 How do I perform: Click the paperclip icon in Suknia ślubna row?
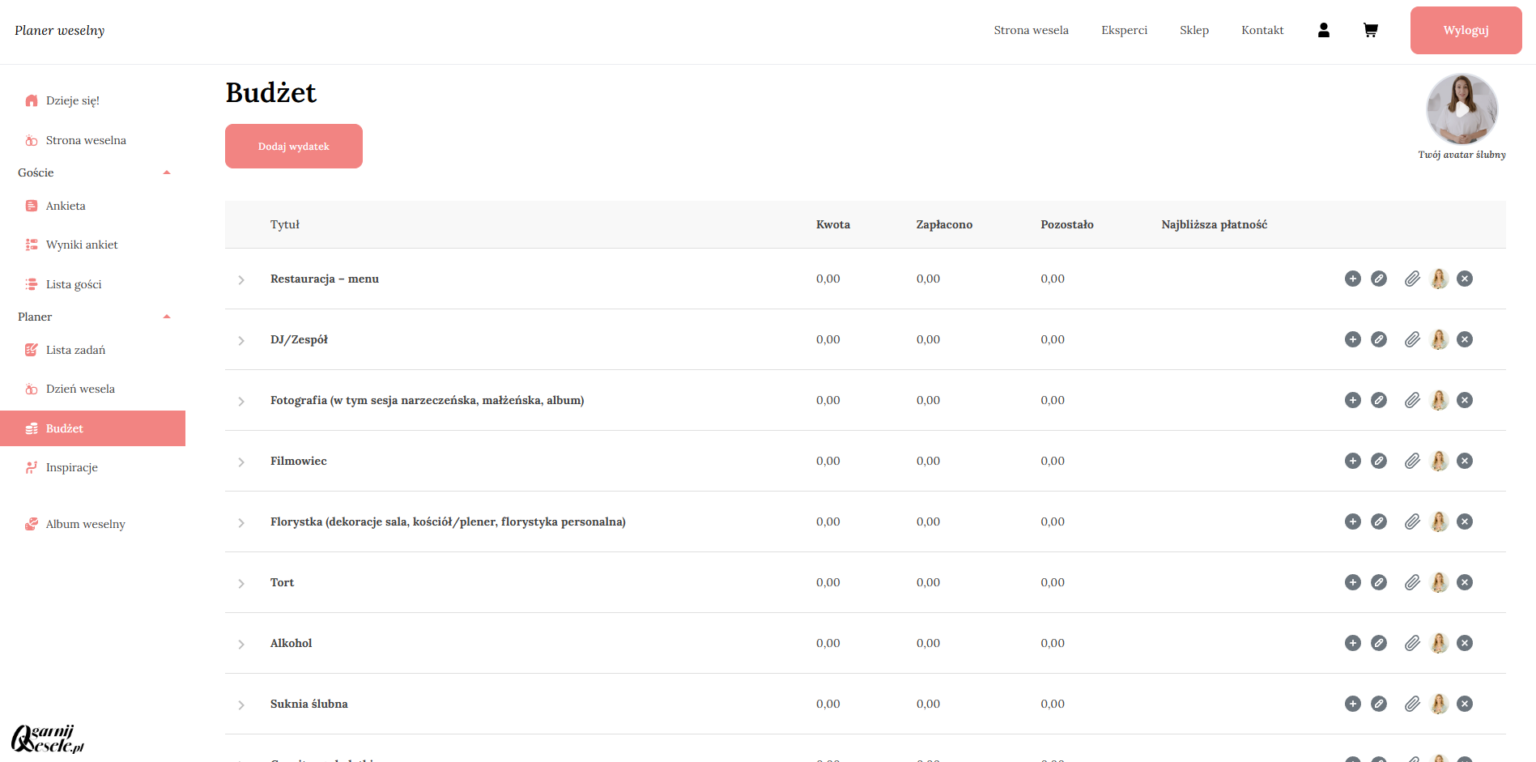click(x=1412, y=704)
